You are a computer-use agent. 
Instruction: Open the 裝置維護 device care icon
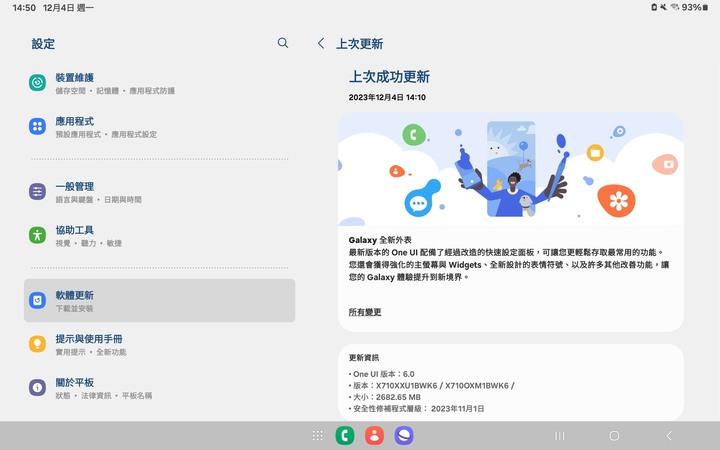(x=37, y=83)
